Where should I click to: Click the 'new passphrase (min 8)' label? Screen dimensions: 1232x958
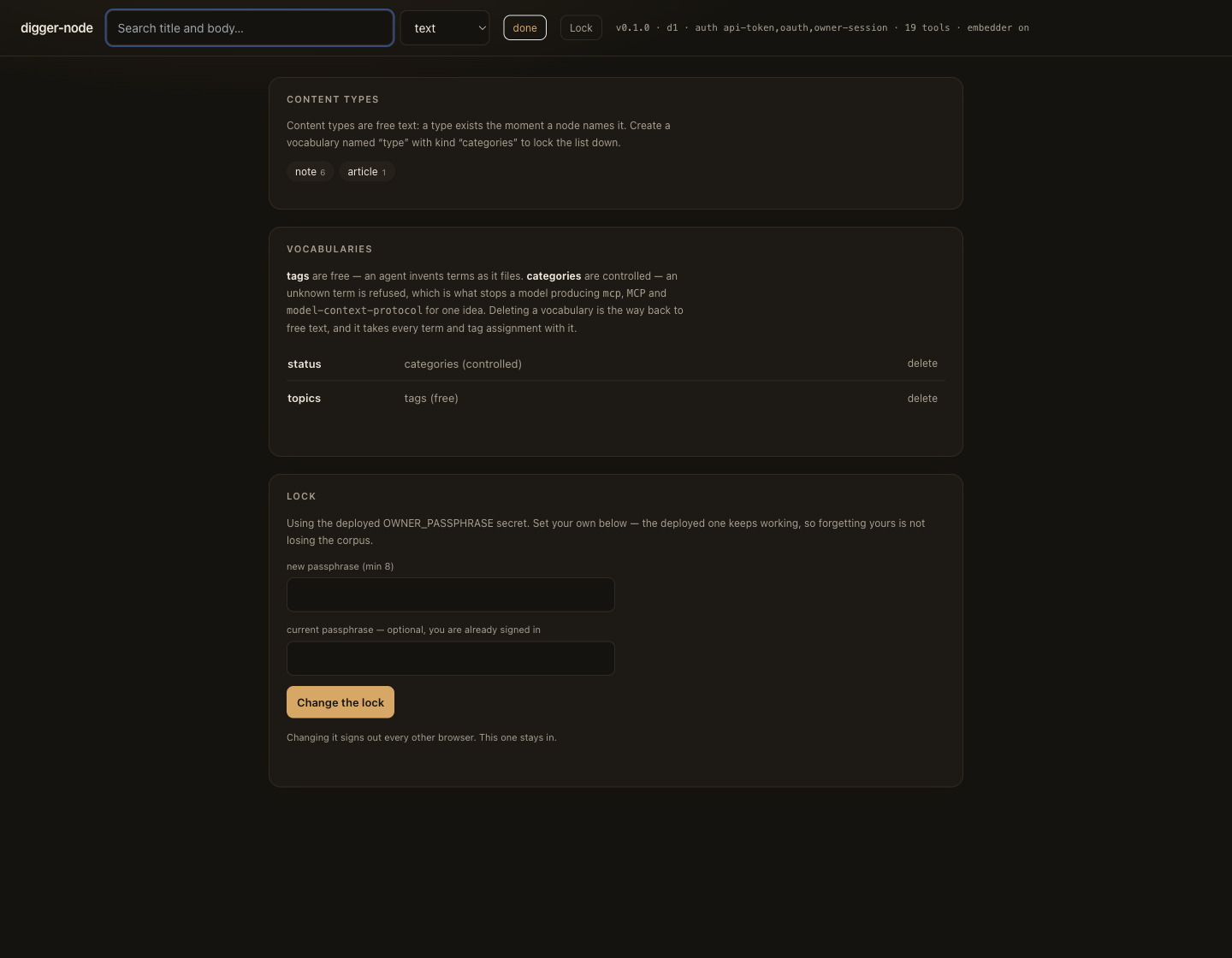tap(340, 566)
